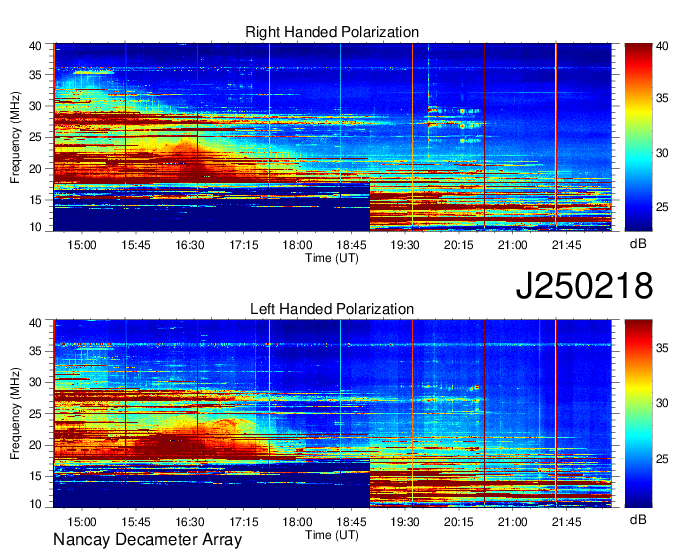Viewport: 680px width, 552px height.
Task: Click the upper right-handed polarization spectrogram
Action: click(332, 137)
